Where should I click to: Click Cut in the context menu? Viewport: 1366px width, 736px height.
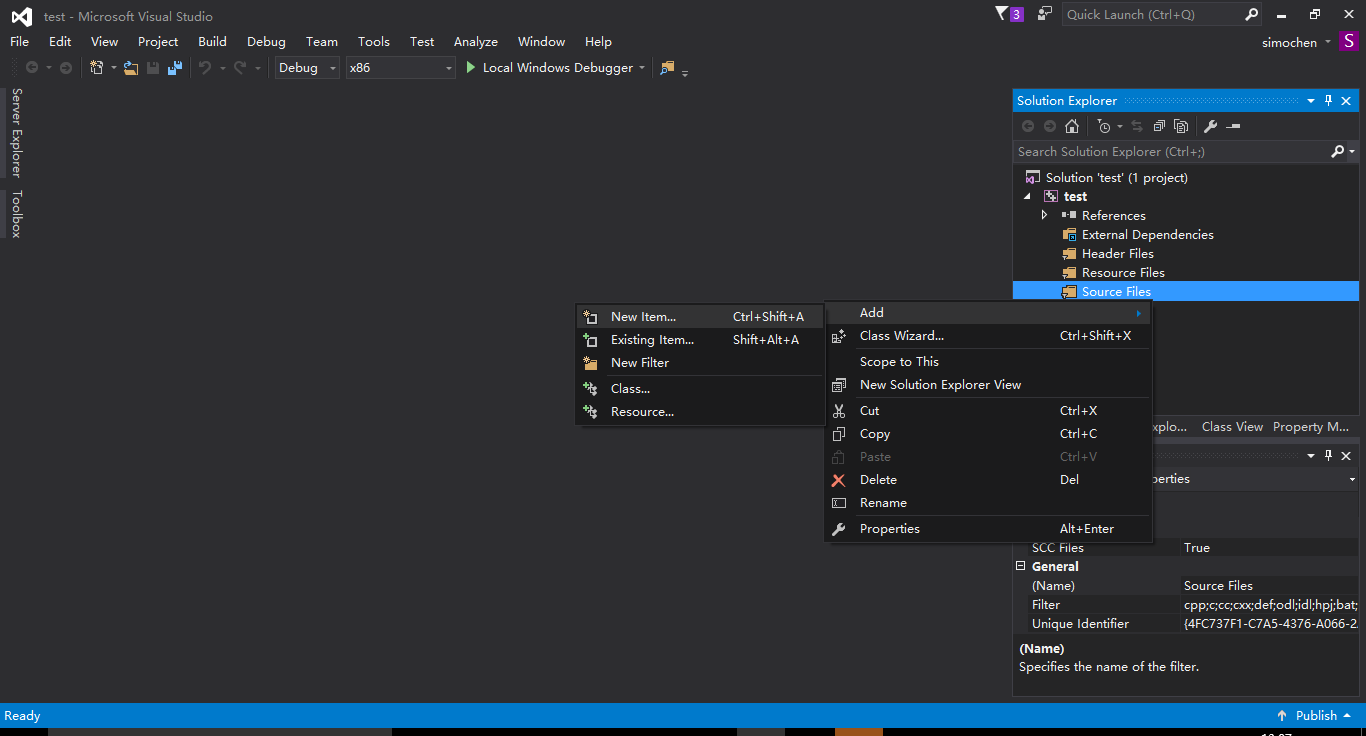pos(988,411)
